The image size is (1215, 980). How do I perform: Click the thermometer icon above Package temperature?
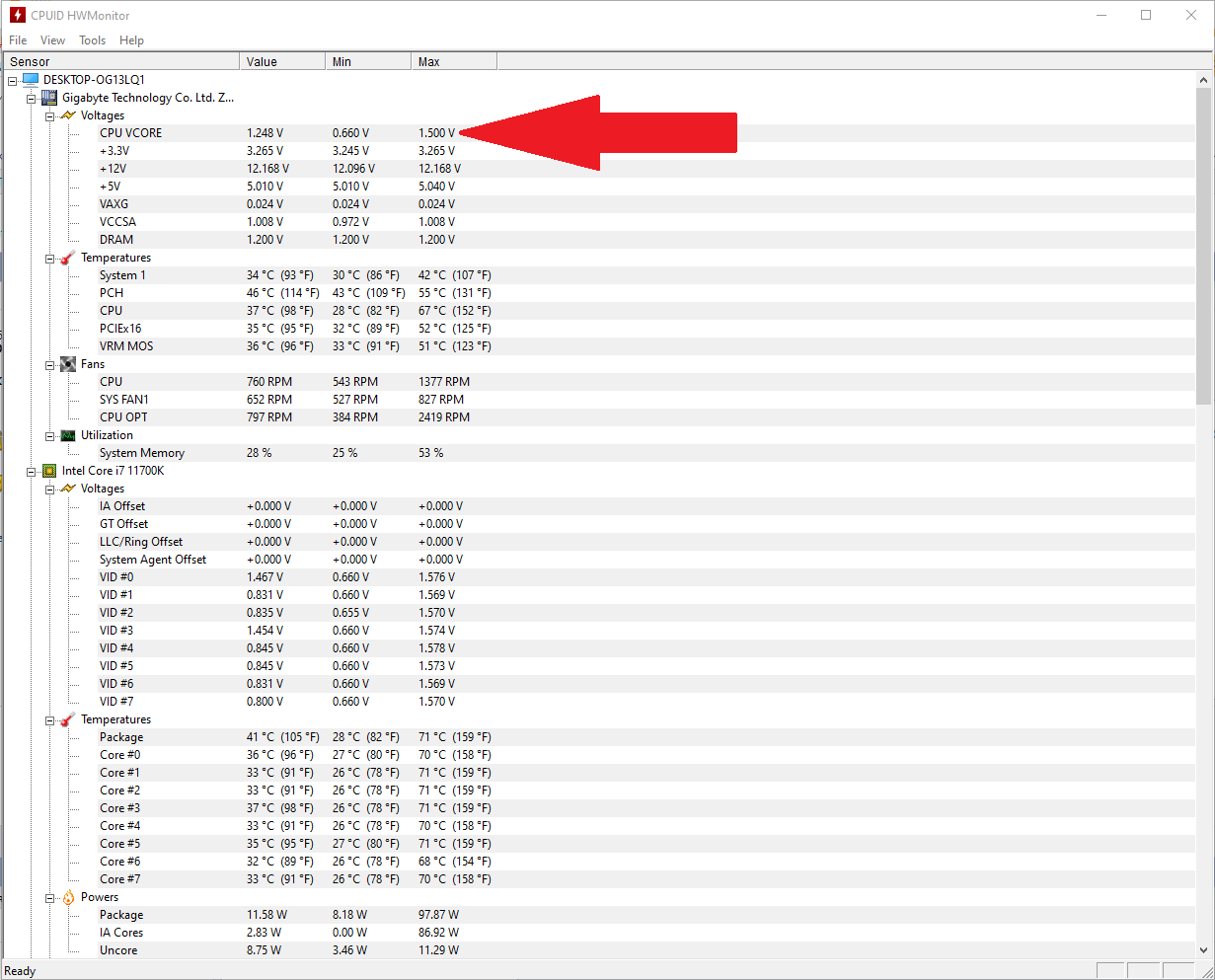click(x=67, y=719)
